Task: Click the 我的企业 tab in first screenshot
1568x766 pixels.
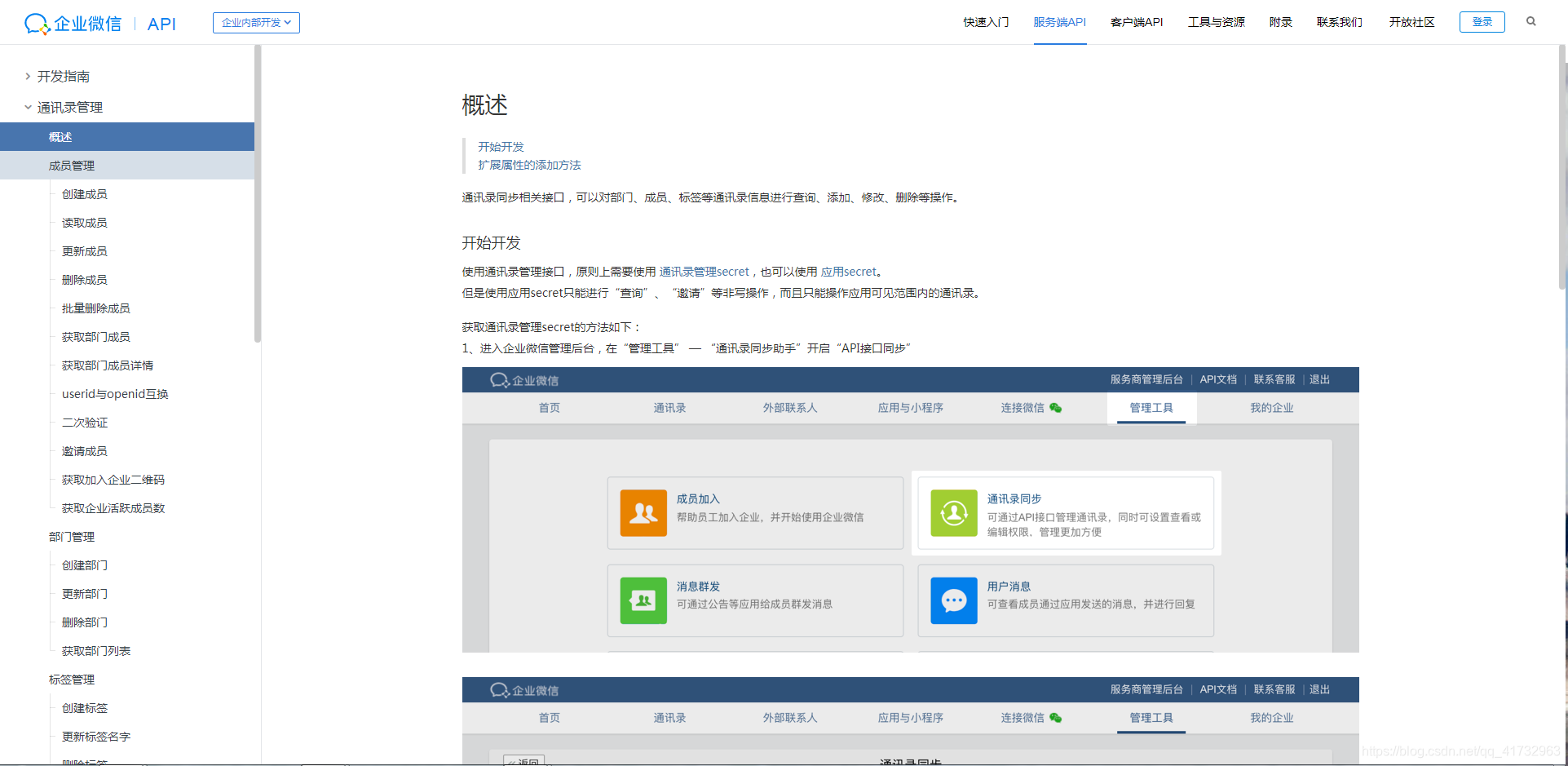Action: (1271, 408)
